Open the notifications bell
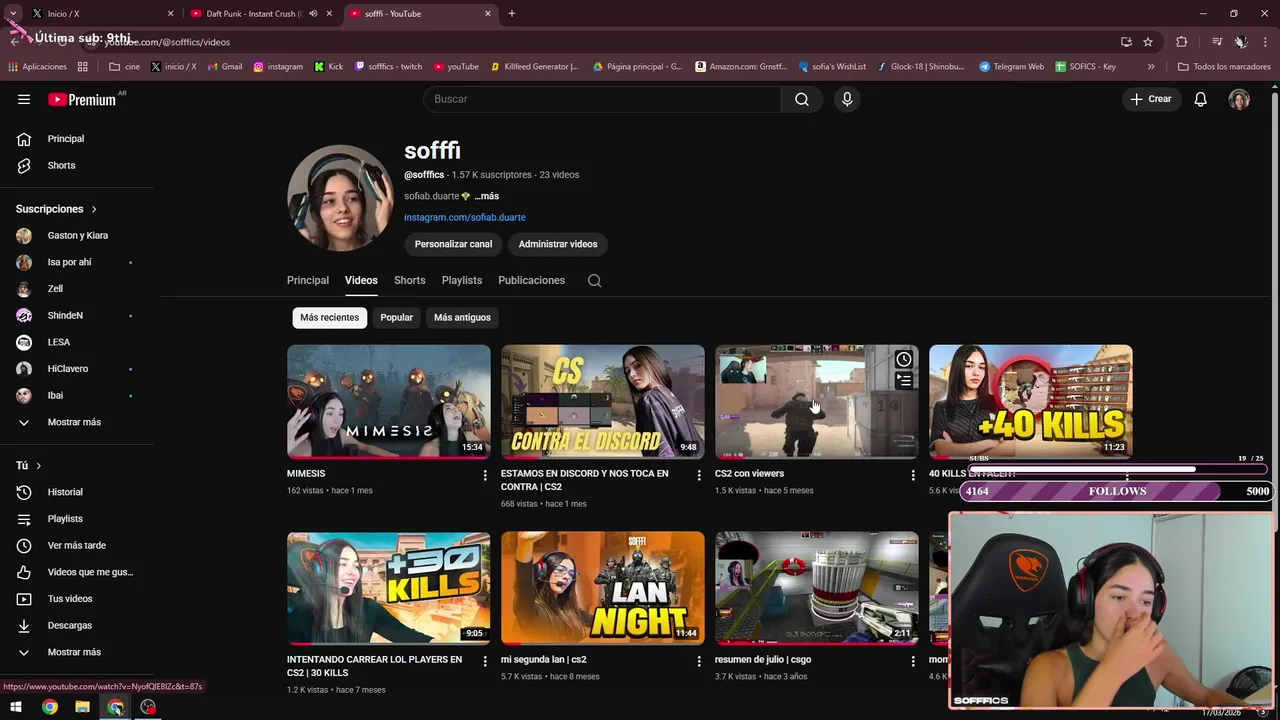This screenshot has height=720, width=1280. coord(1201,99)
